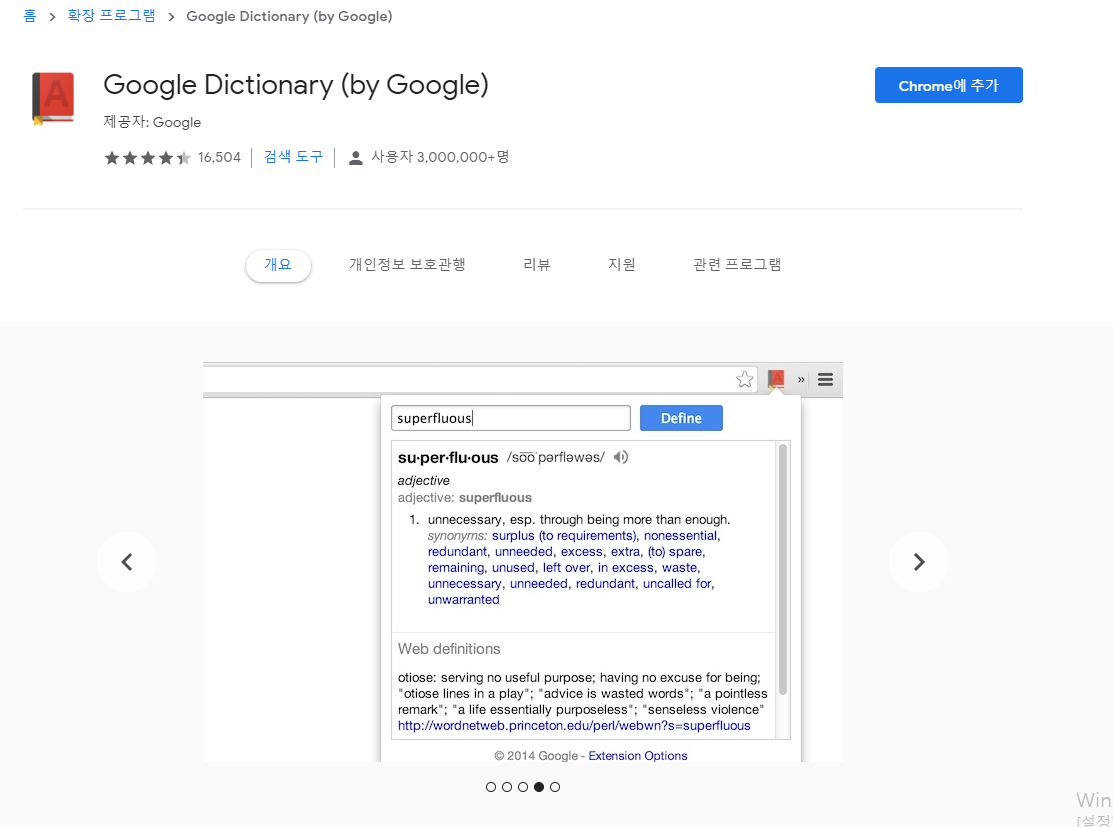This screenshot has height=827, width=1113.
Task: Go to previous screenshot with left arrow
Action: click(127, 562)
